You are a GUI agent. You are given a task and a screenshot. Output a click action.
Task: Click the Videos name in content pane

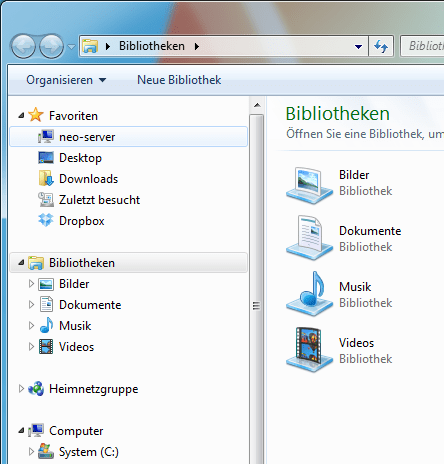356,343
